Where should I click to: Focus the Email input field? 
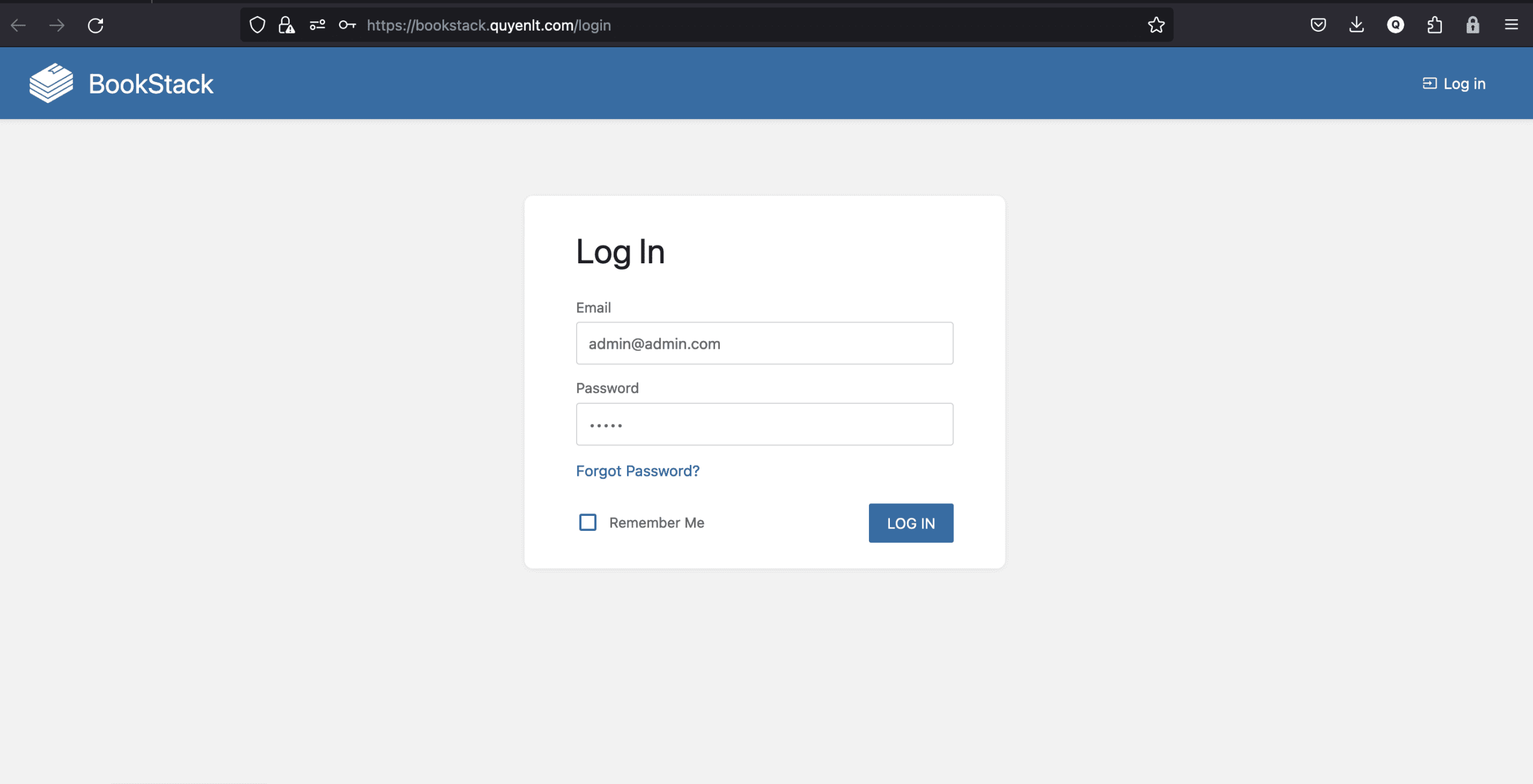(x=764, y=344)
